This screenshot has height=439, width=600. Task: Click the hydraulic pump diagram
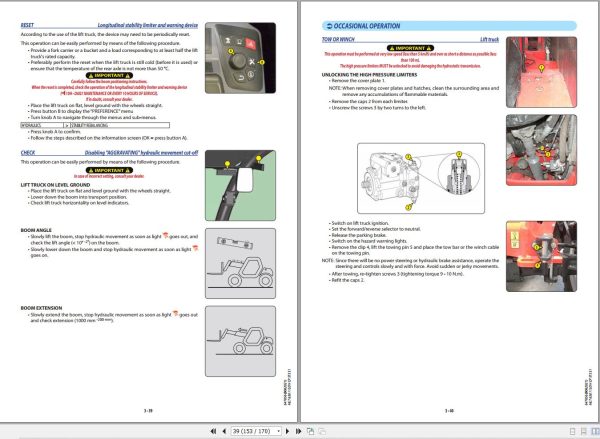pos(421,178)
